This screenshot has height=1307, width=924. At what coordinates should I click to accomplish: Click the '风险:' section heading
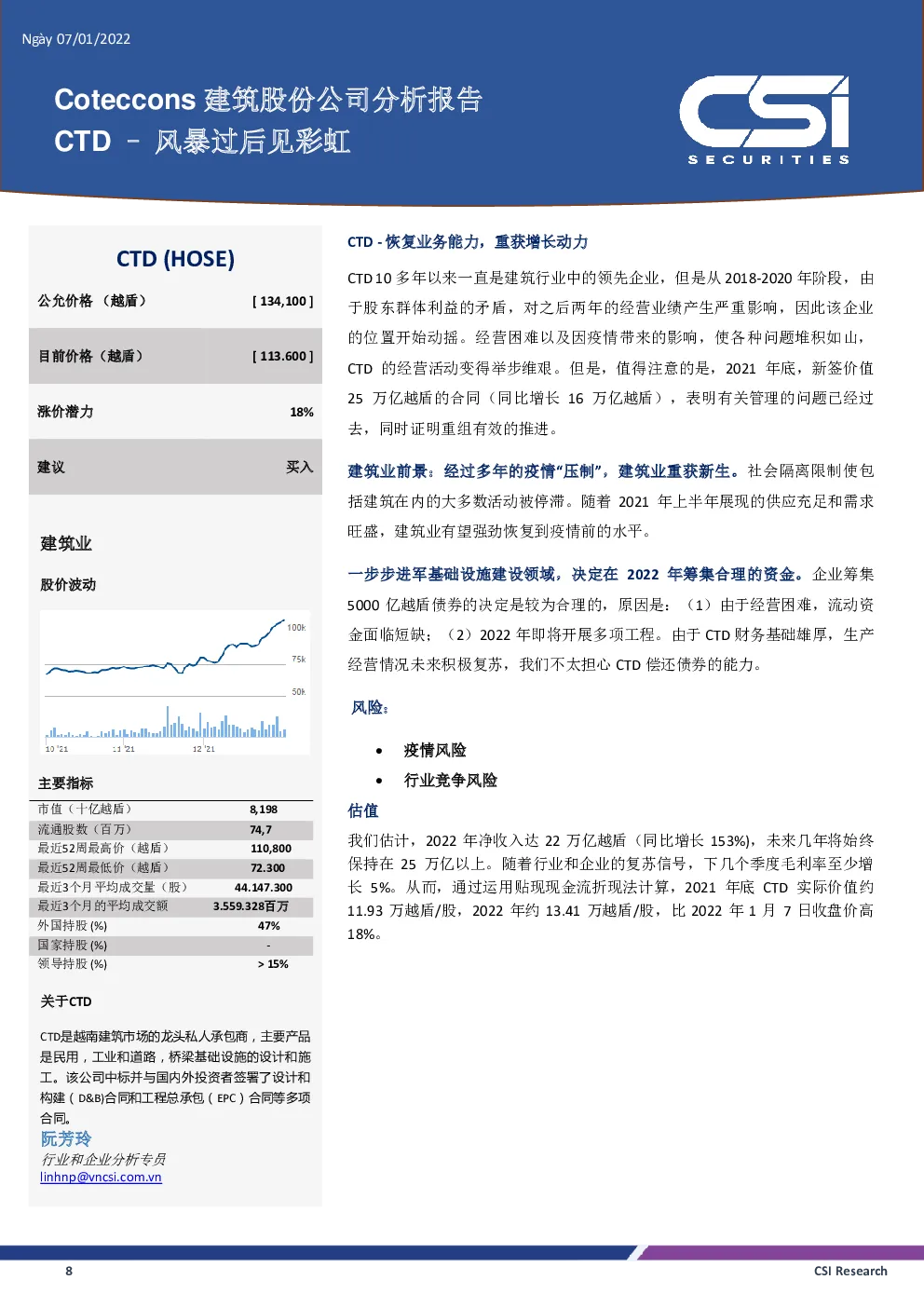[370, 708]
